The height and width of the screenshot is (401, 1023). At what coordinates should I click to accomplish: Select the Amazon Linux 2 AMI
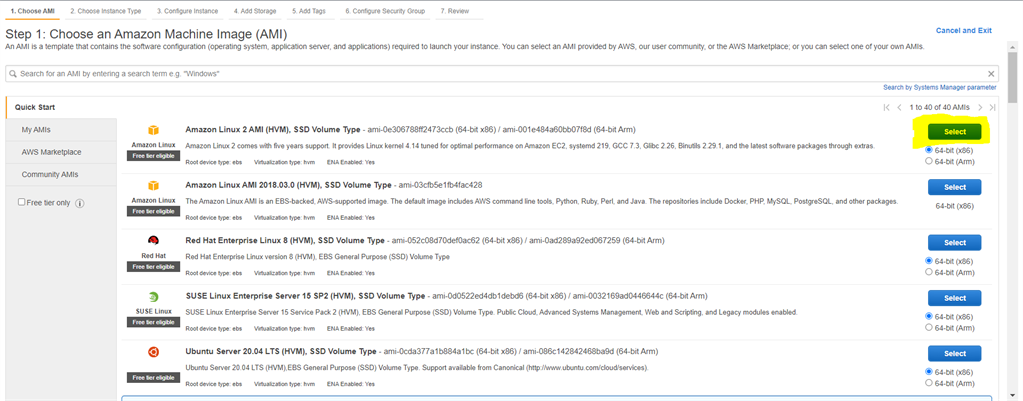954,132
